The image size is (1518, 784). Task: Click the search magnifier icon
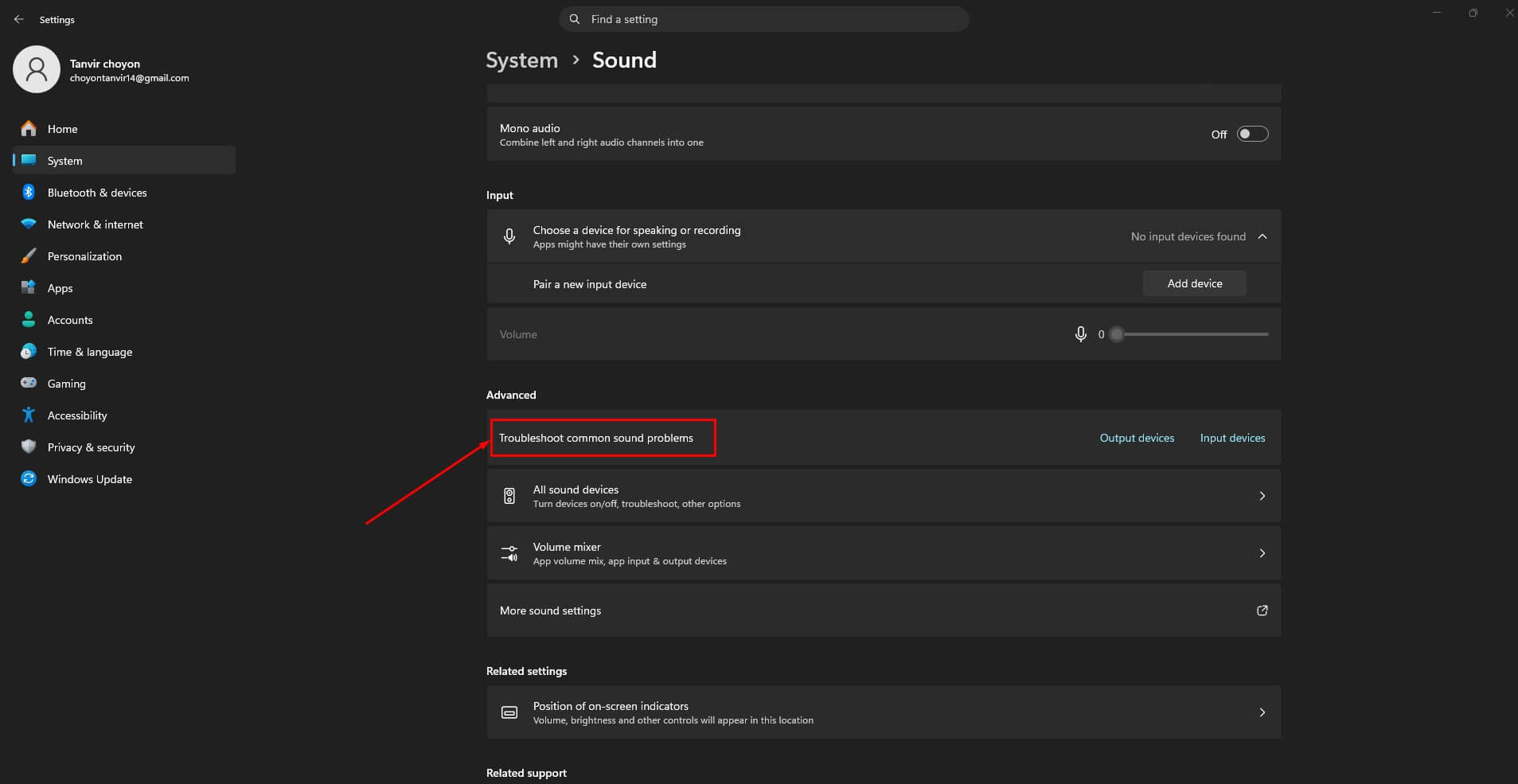coord(575,19)
